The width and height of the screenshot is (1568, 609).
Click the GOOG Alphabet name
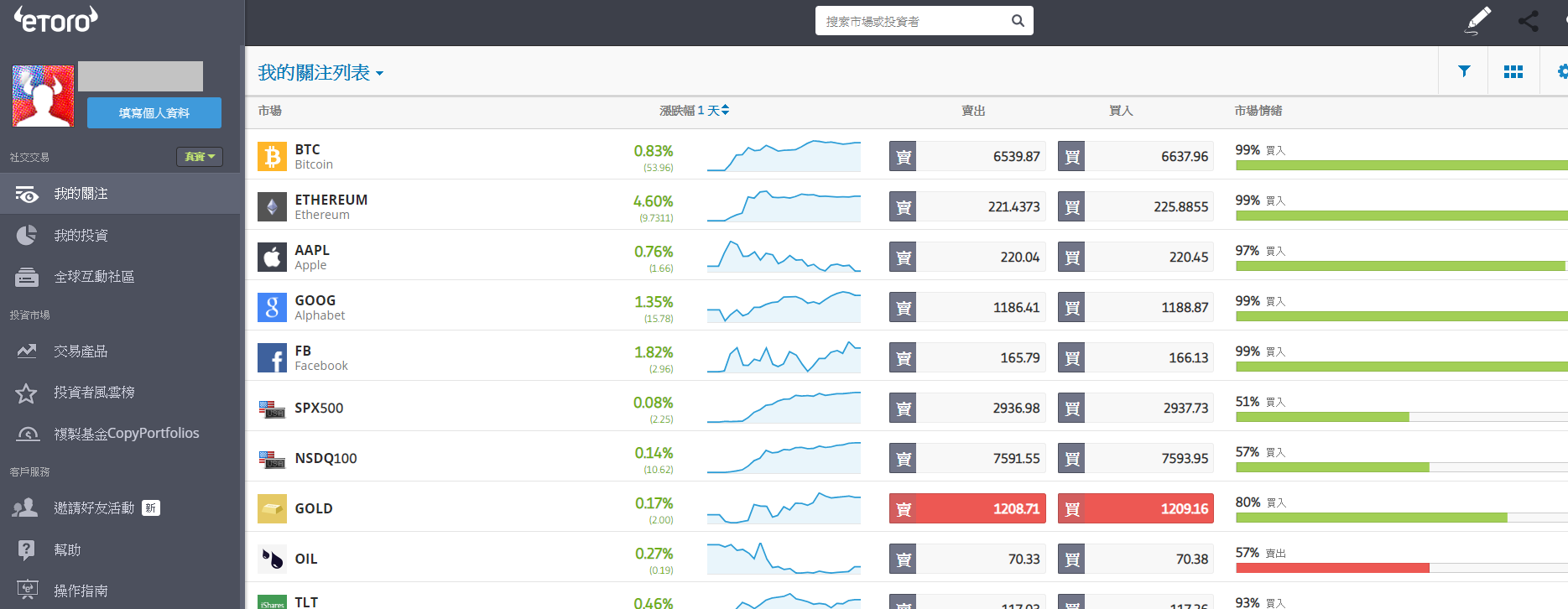(x=320, y=315)
